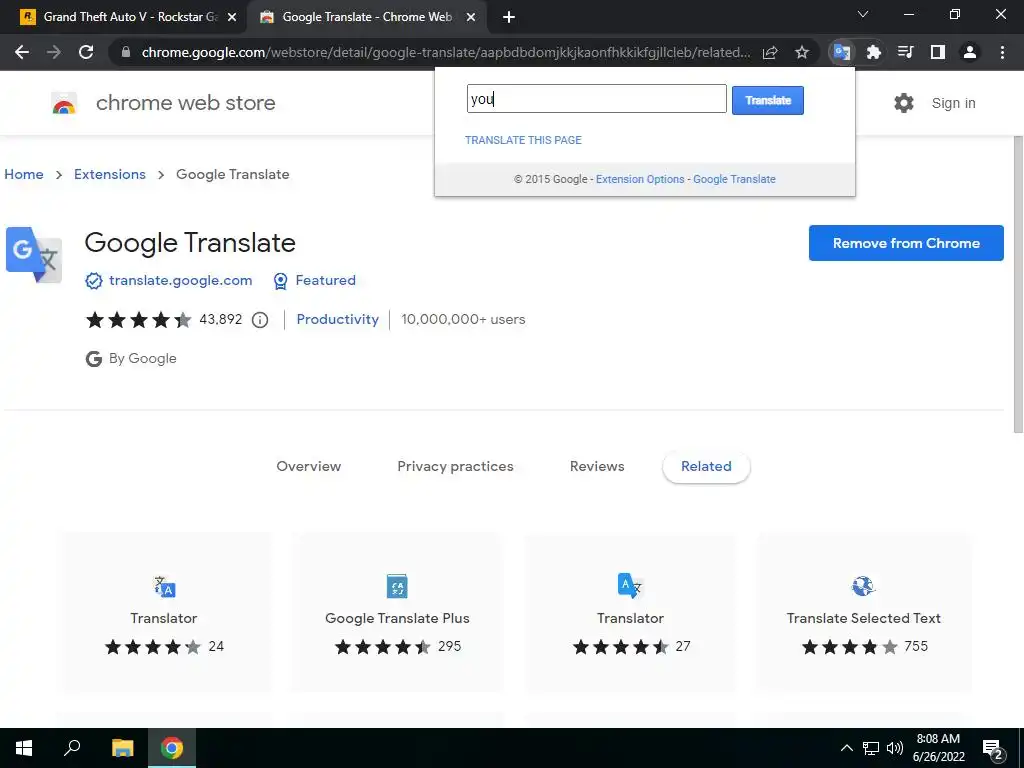
Task: Click the verified publisher check badge
Action: click(94, 281)
